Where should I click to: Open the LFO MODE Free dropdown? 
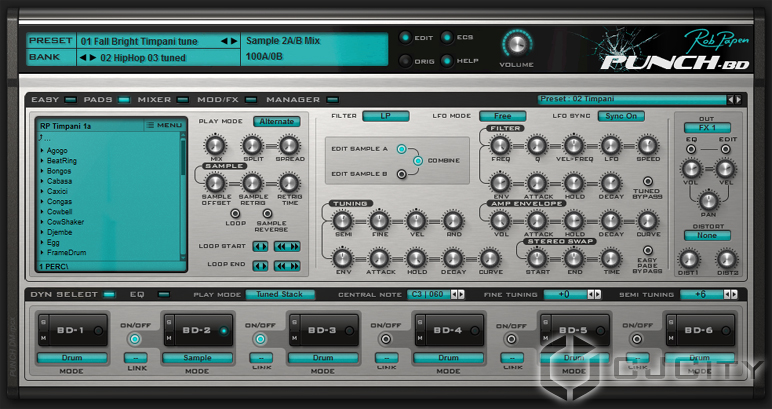click(x=503, y=116)
